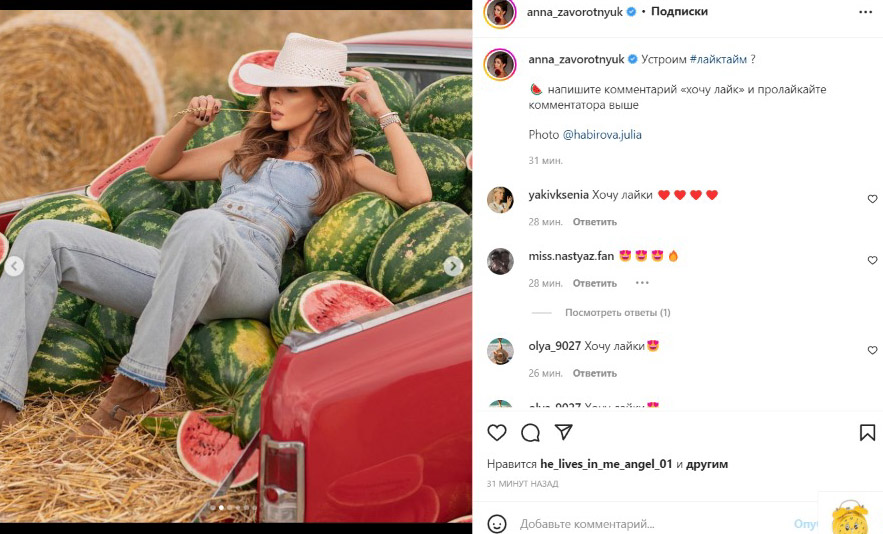Open anna_zavorotnyuk avatar in header
The height and width of the screenshot is (534, 883).
[500, 12]
